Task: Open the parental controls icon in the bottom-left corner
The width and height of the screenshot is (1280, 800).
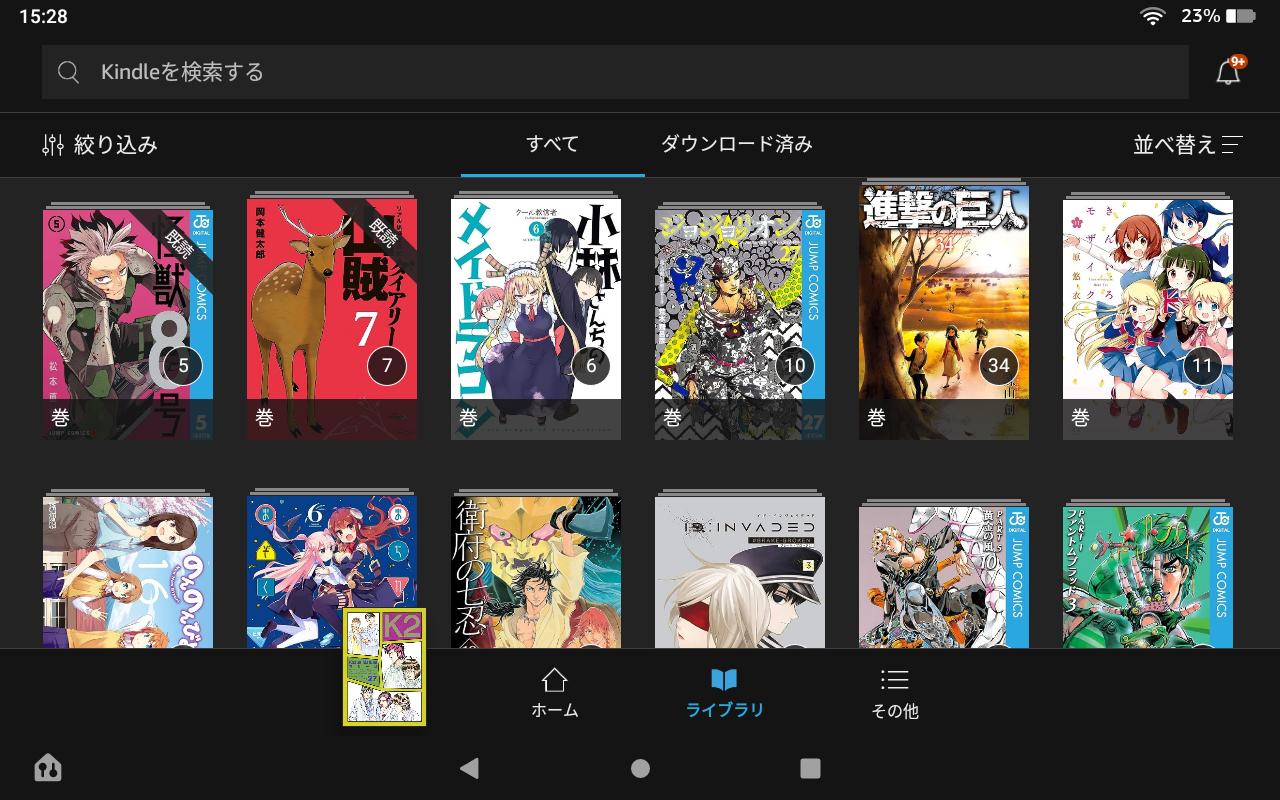Action: [x=47, y=767]
